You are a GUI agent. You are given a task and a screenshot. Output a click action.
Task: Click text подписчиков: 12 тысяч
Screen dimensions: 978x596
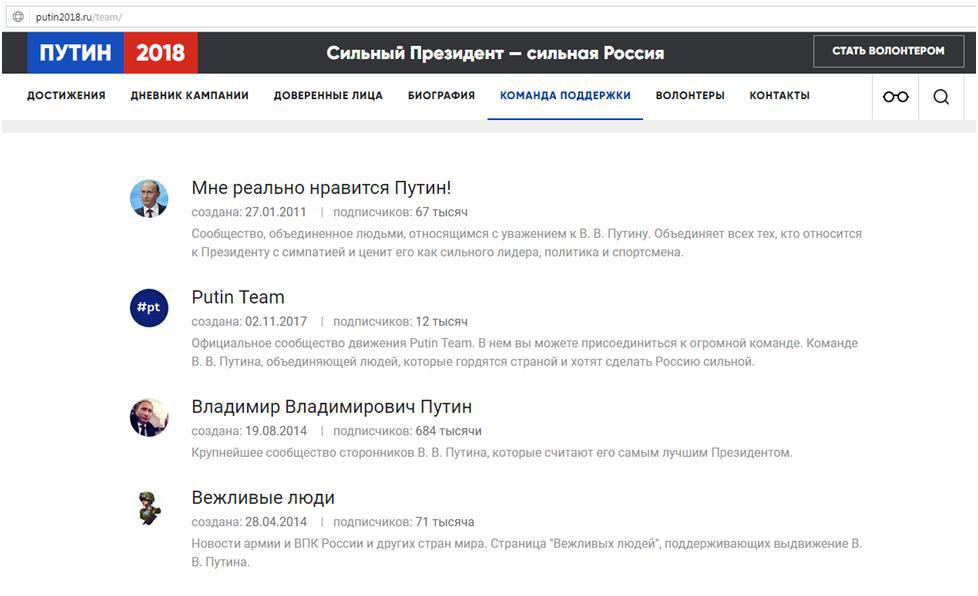pos(400,322)
